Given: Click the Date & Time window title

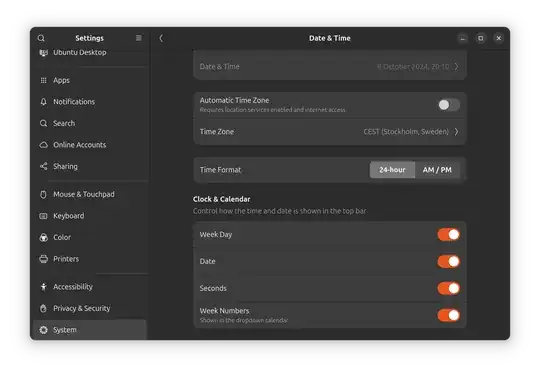Looking at the screenshot, I should [x=330, y=38].
